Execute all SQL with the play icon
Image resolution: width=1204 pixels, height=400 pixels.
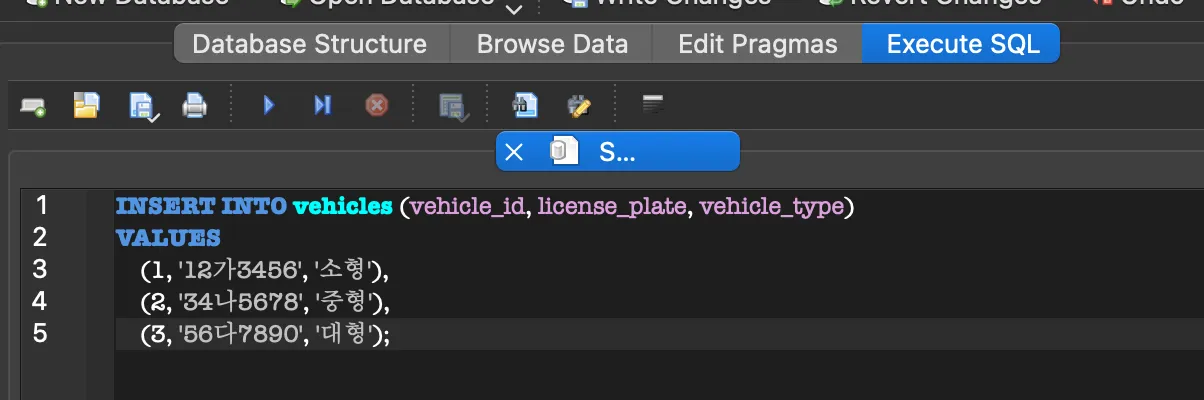[x=268, y=105]
